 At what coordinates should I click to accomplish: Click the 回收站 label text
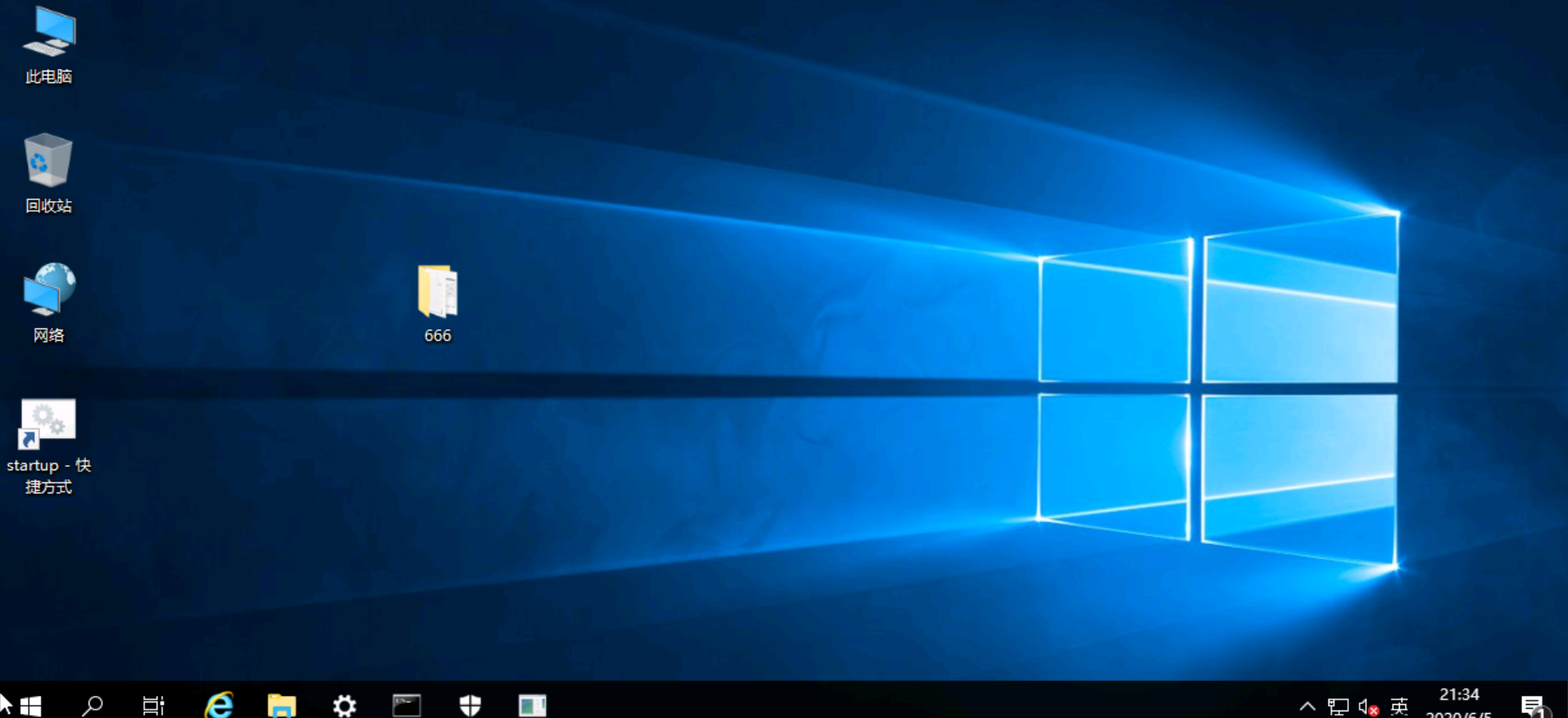[48, 206]
